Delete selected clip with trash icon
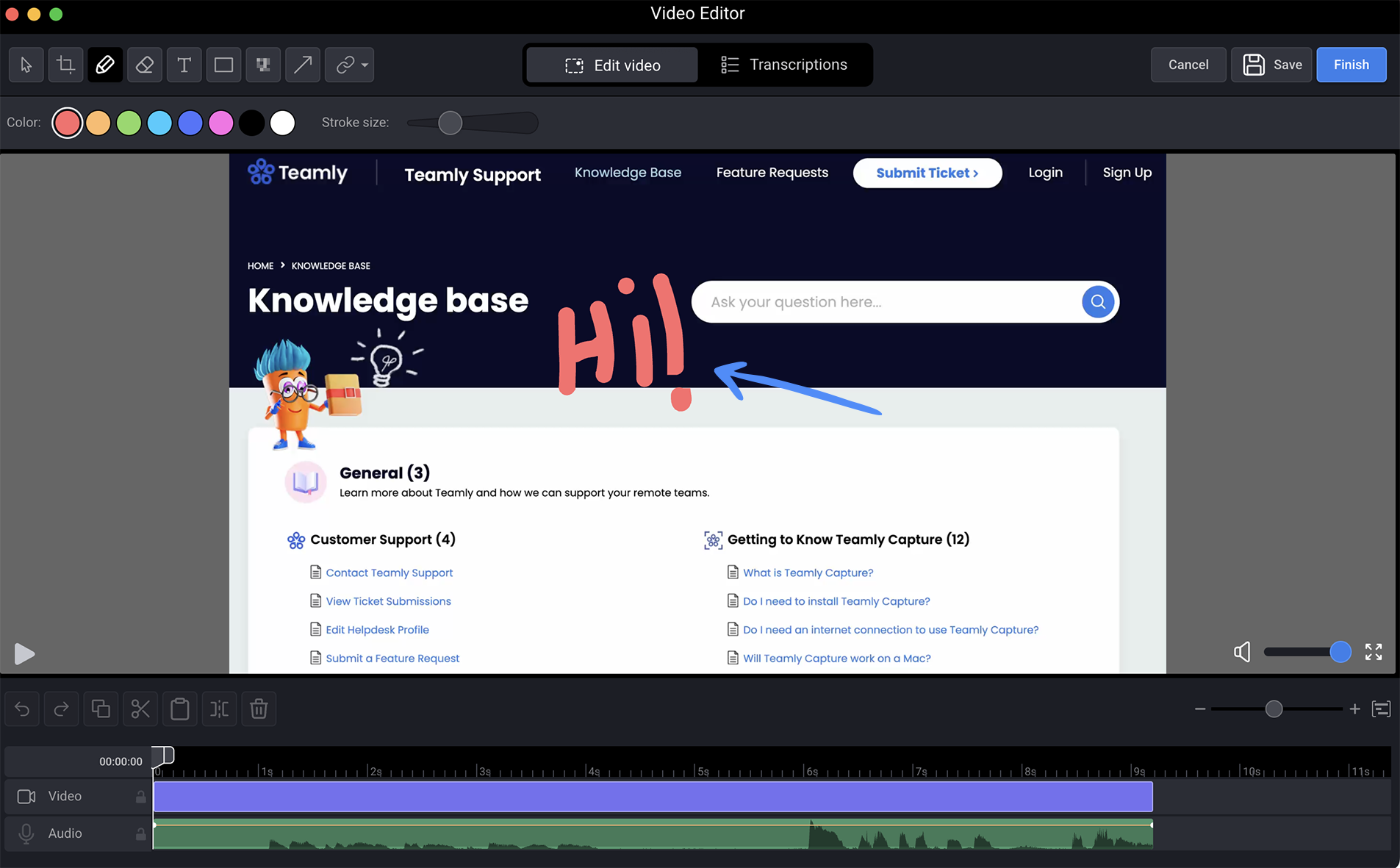 click(259, 709)
